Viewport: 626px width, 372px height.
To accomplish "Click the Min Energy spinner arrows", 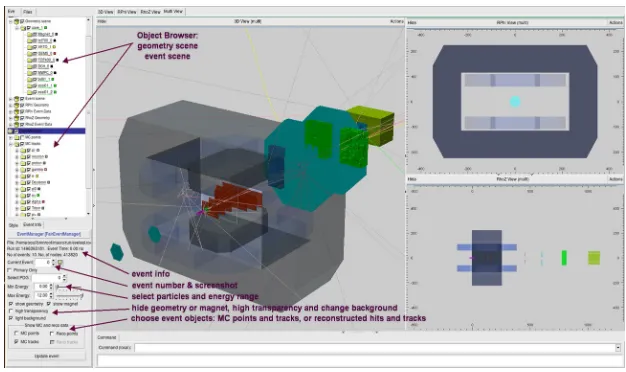I will coord(52,287).
